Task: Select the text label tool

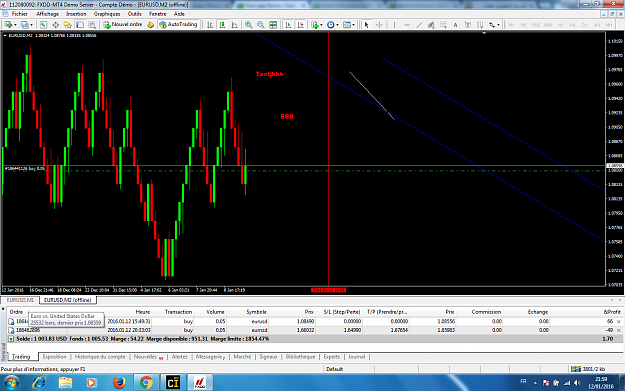Action: click(x=468, y=25)
